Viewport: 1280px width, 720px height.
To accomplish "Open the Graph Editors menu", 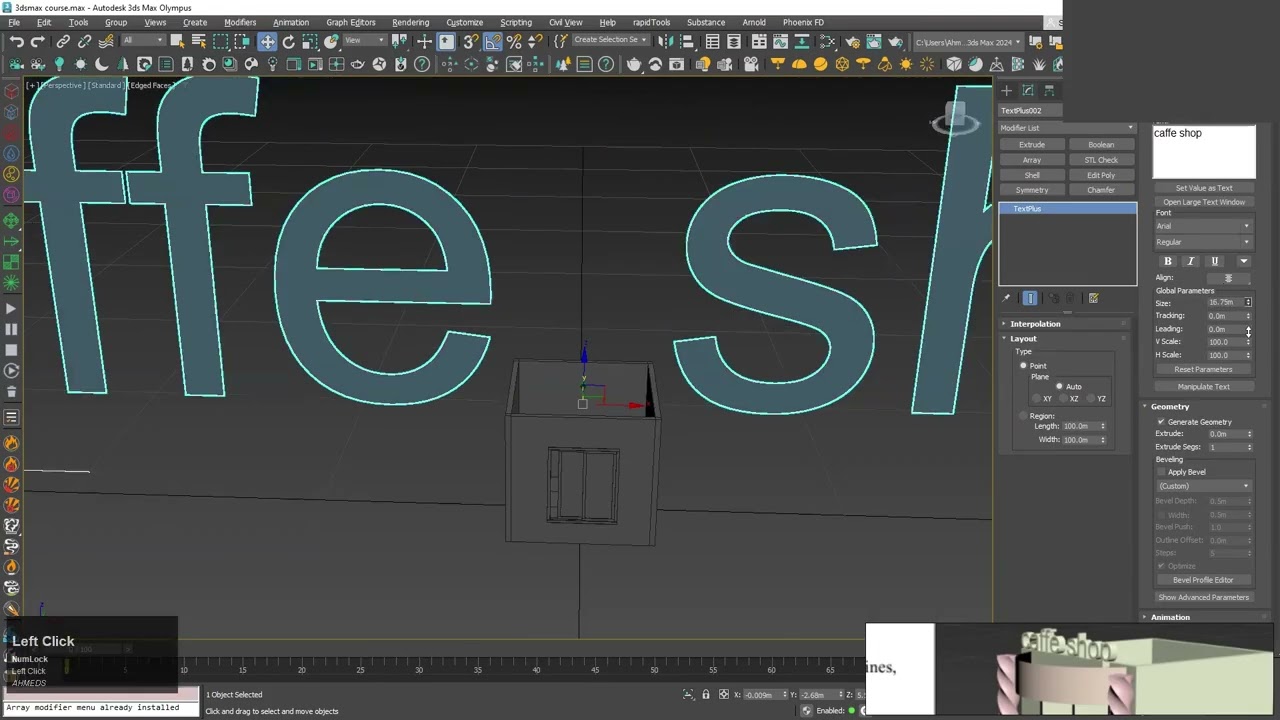I will [x=351, y=22].
